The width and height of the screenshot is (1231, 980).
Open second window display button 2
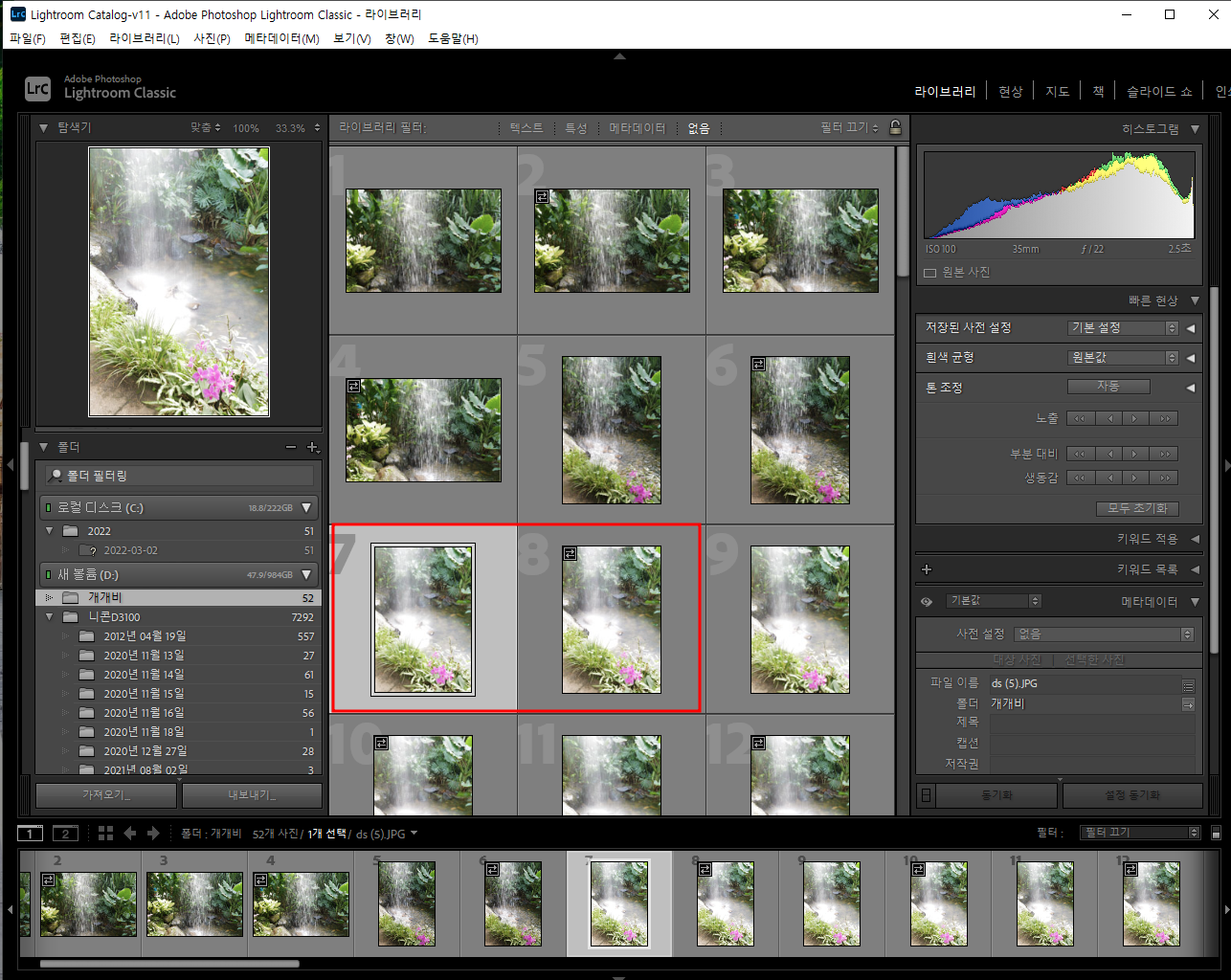click(x=65, y=834)
